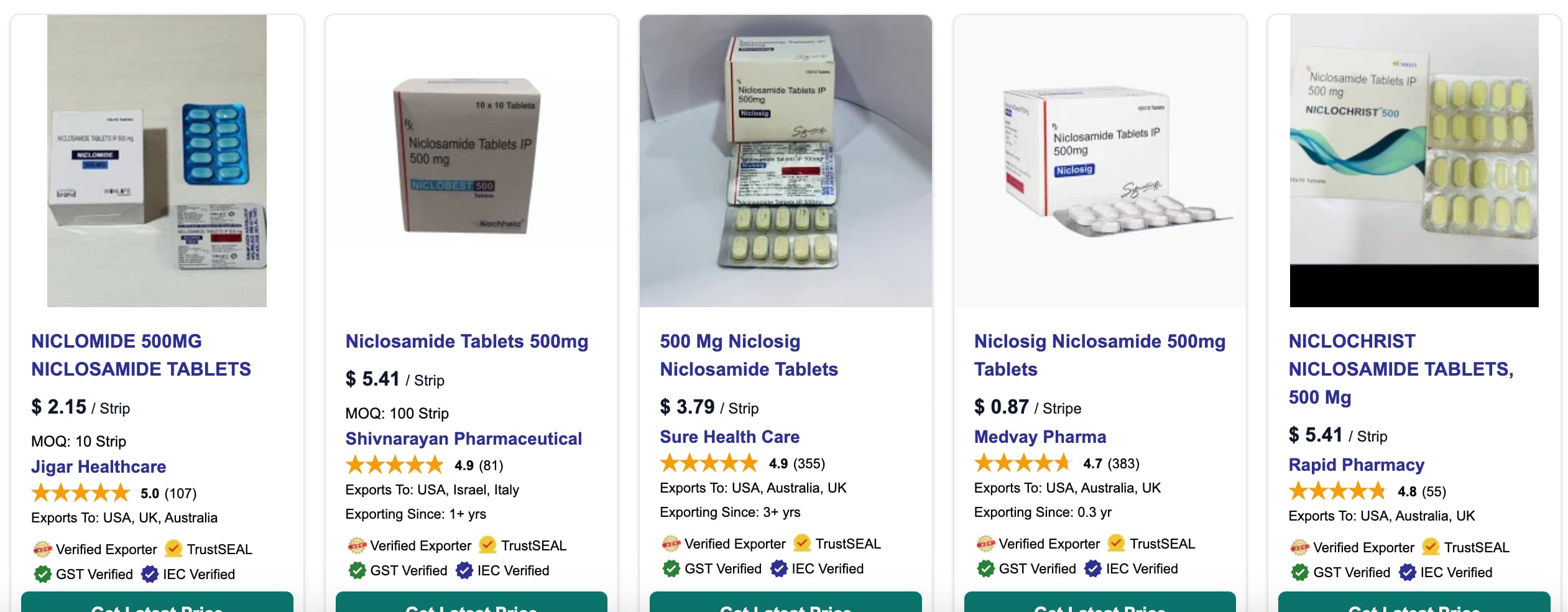The image size is (1568, 612).
Task: Open NICLOCHRIST NICLOSAMIDE TABLETS product title
Action: (x=1400, y=369)
